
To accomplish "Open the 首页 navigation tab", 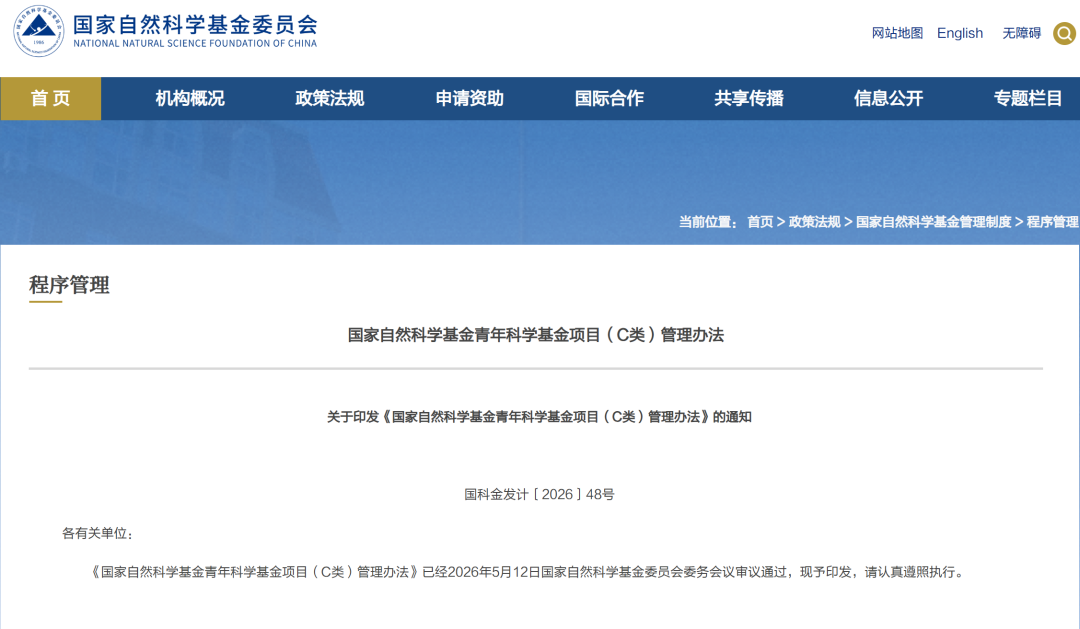I will coord(50,99).
